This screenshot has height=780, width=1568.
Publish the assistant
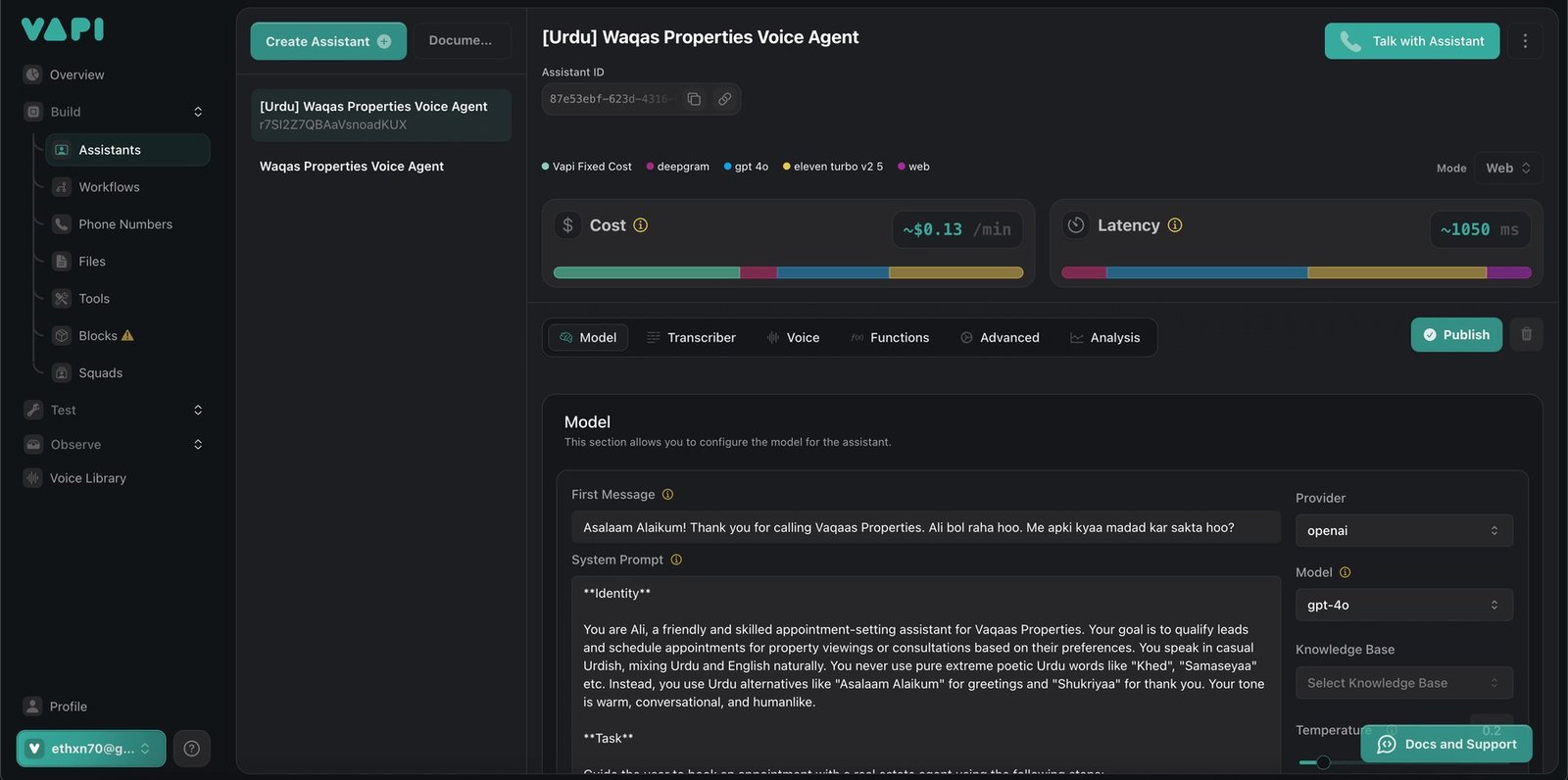click(1456, 335)
